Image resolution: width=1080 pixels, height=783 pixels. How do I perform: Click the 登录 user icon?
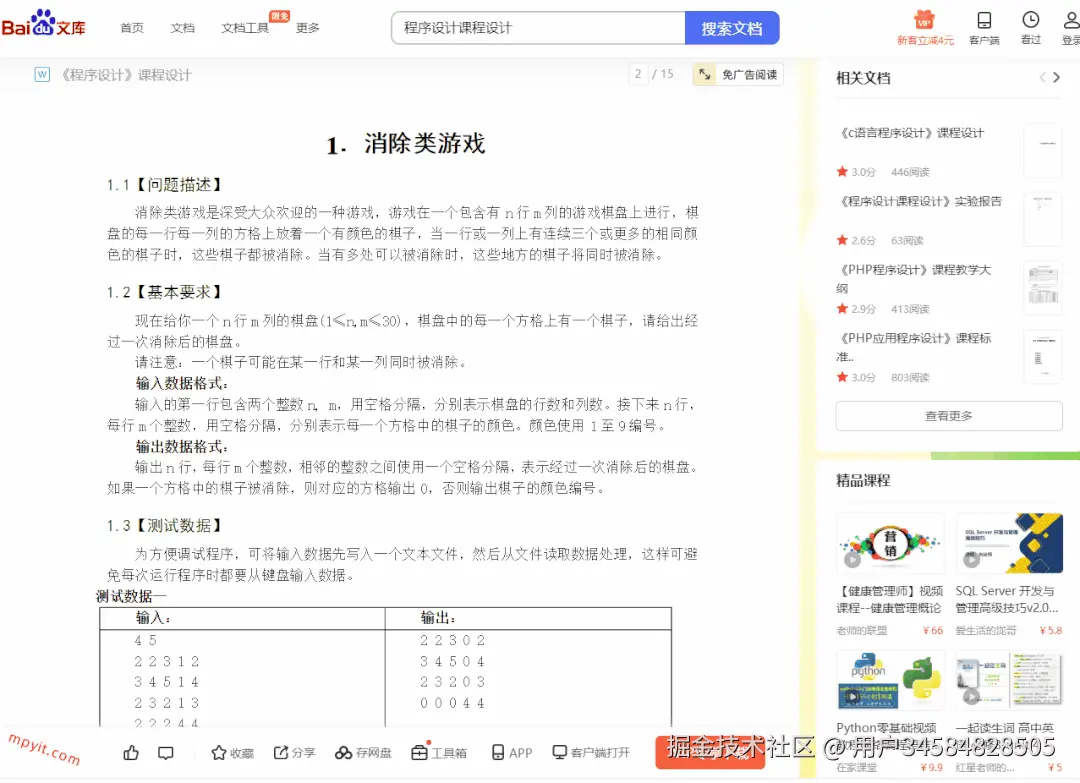click(1071, 28)
